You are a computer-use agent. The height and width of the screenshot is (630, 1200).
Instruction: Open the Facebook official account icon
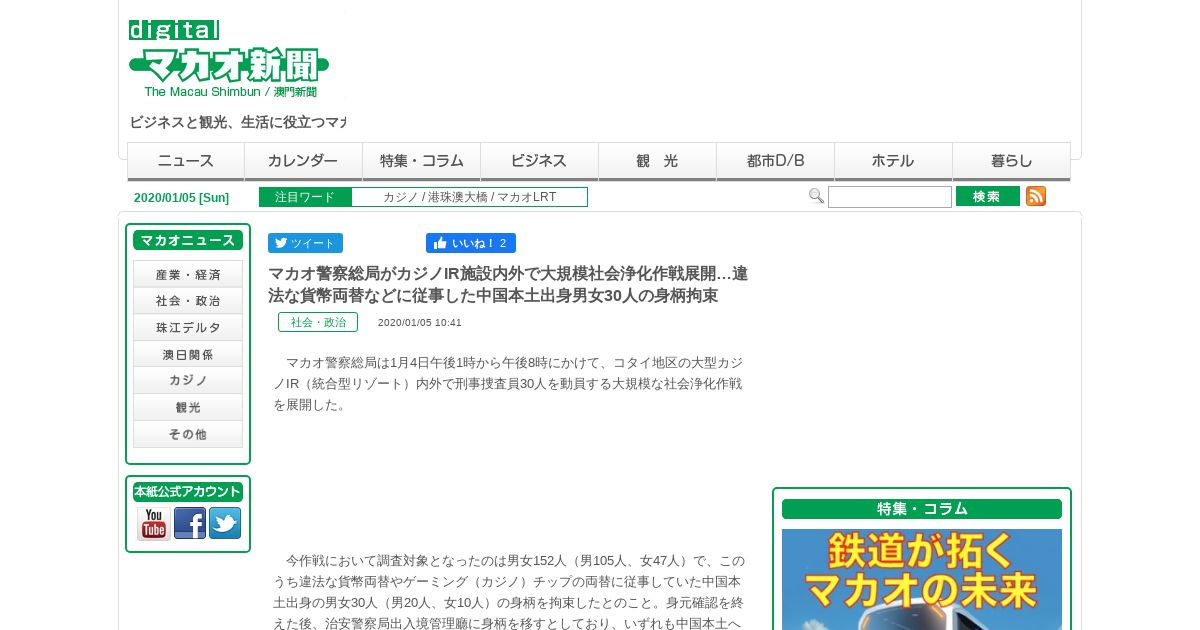190,523
